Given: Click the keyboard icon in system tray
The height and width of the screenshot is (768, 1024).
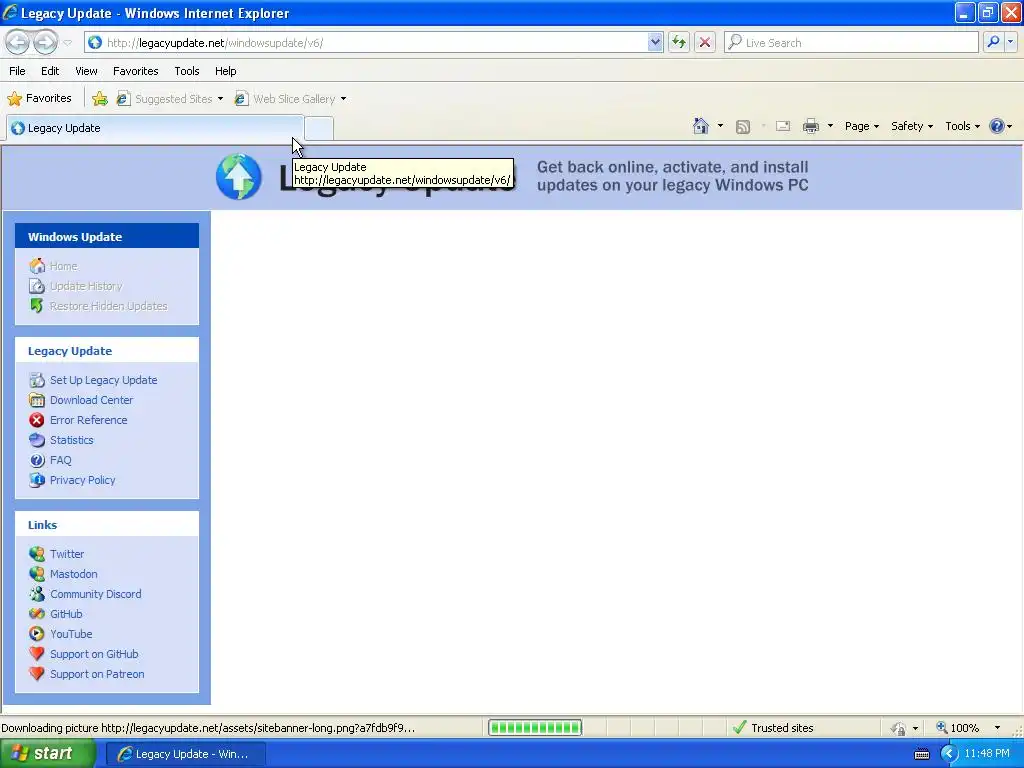Looking at the screenshot, I should pos(921,754).
